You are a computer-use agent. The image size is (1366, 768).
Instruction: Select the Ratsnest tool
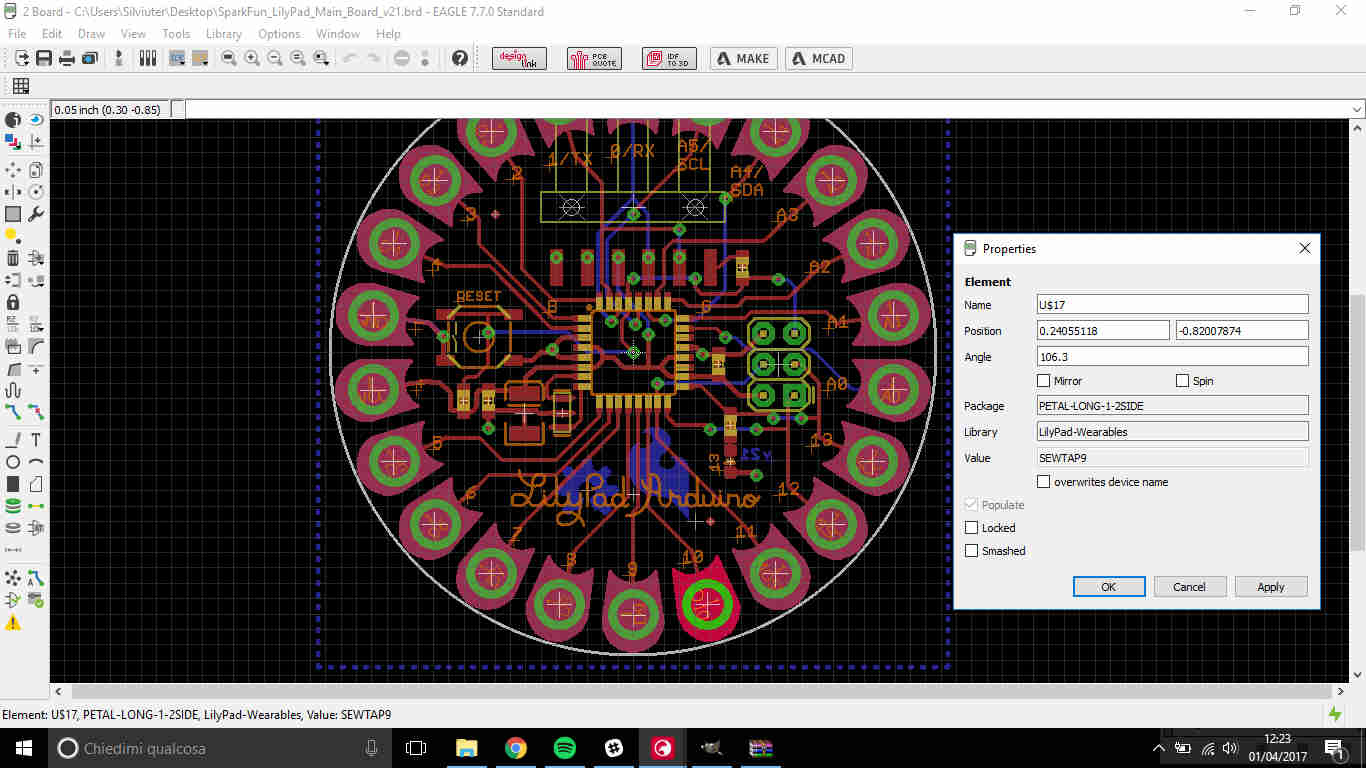(x=13, y=578)
